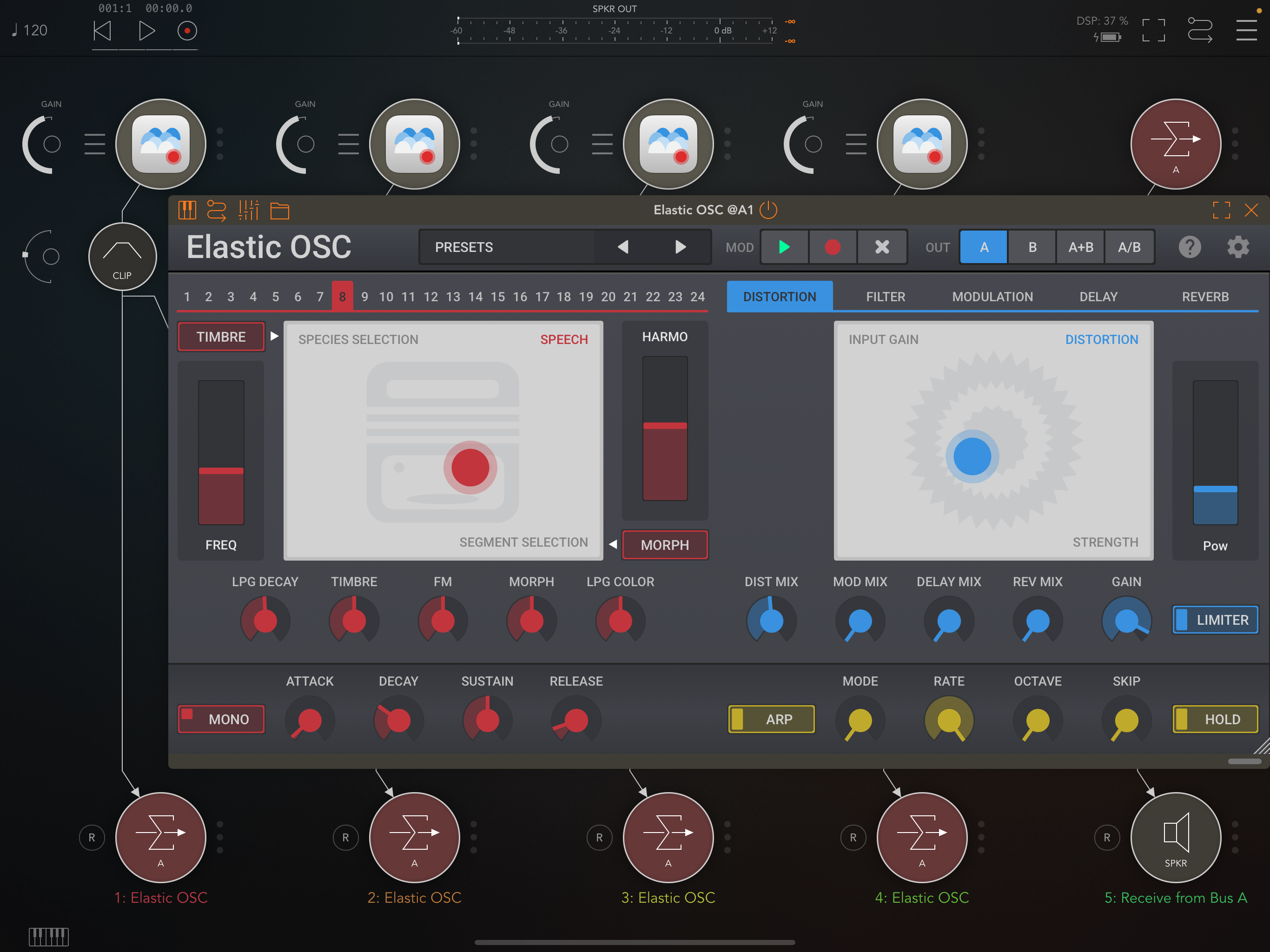
Task: Open the Elastic OSC settings gear
Action: tap(1238, 247)
